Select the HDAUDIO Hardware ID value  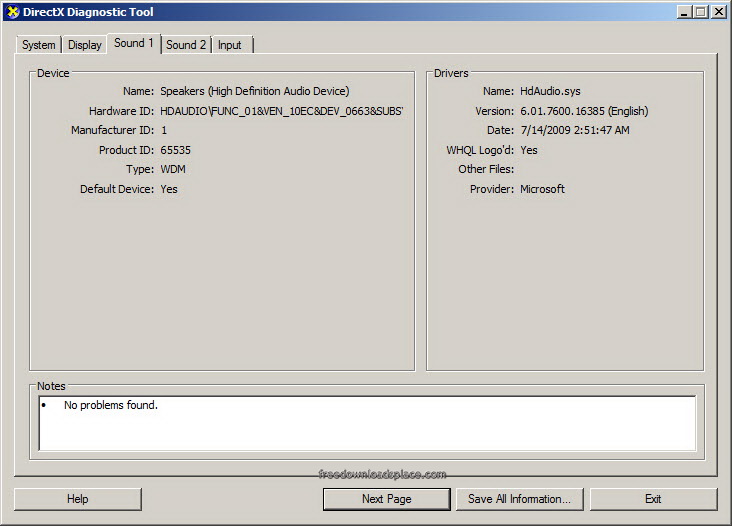coord(281,111)
